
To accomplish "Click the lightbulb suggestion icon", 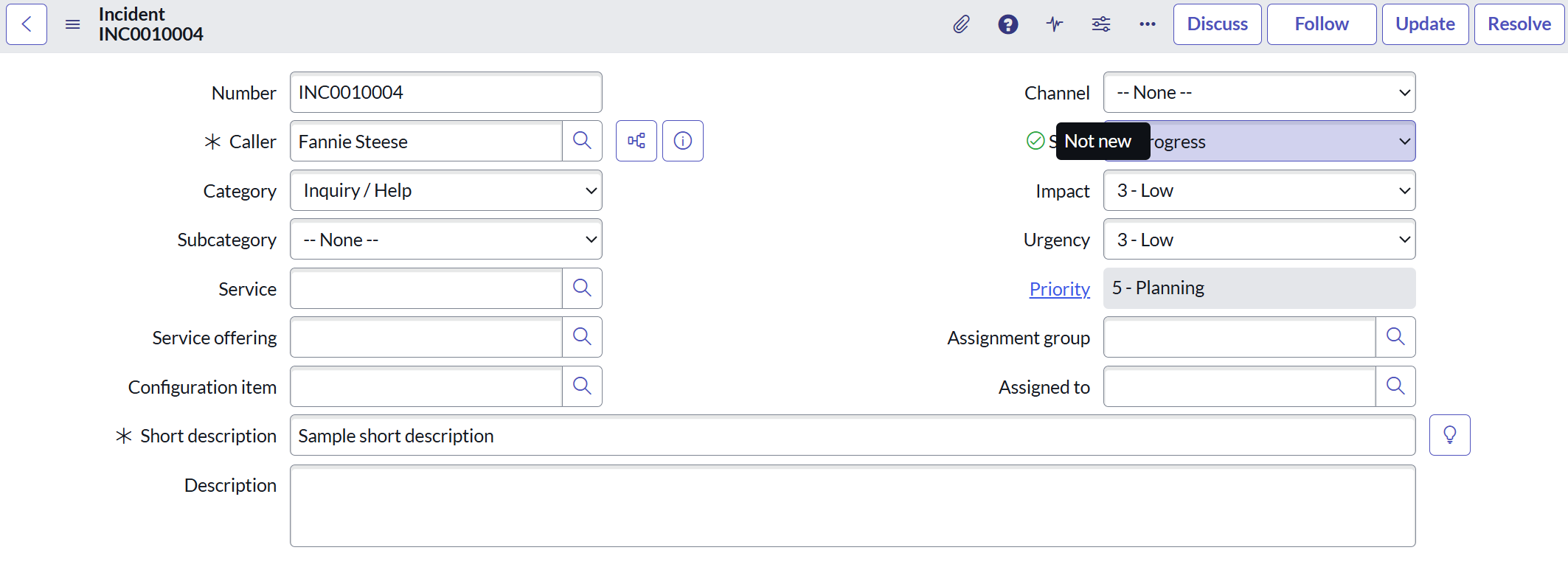I will (x=1449, y=435).
